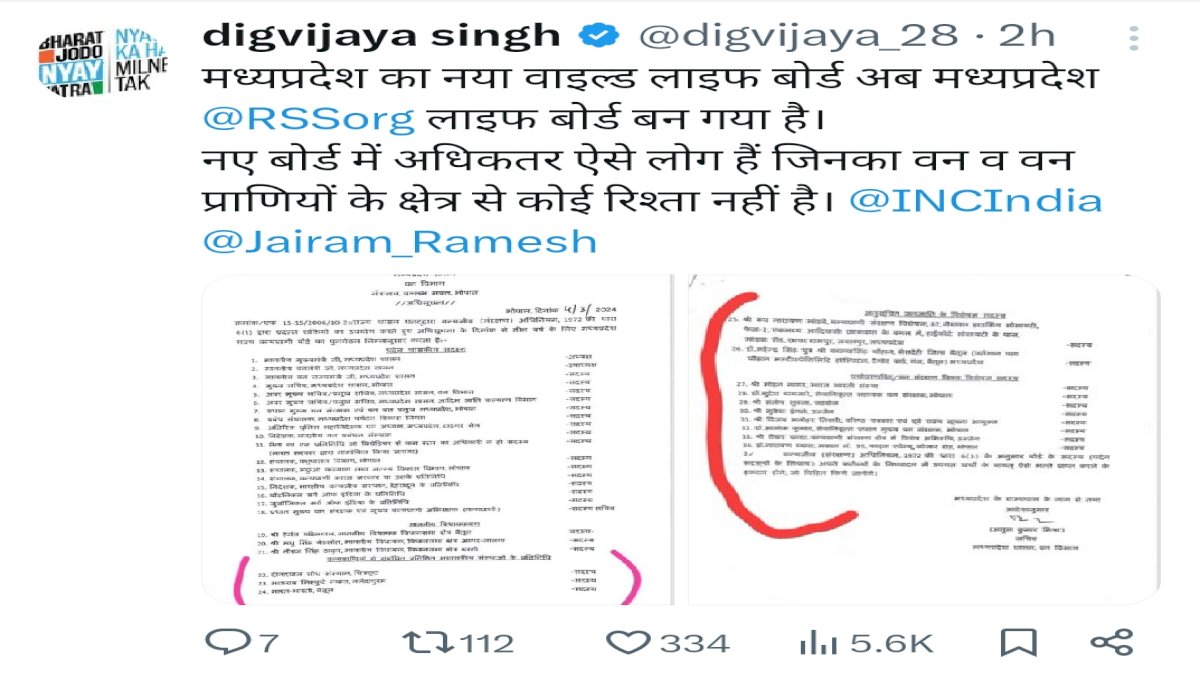
Task: Open the three-dot more options menu
Action: 1134,38
